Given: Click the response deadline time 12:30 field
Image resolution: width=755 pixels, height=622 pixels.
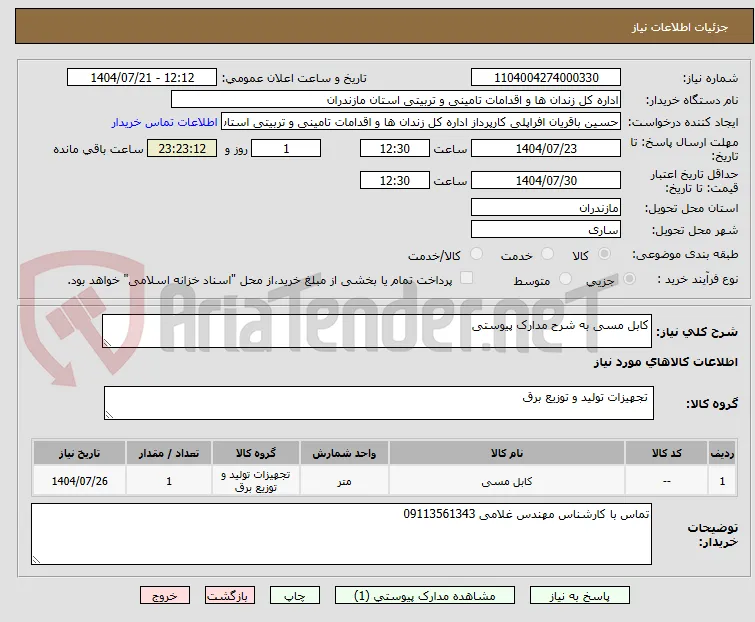Looking at the screenshot, I should pos(394,148).
